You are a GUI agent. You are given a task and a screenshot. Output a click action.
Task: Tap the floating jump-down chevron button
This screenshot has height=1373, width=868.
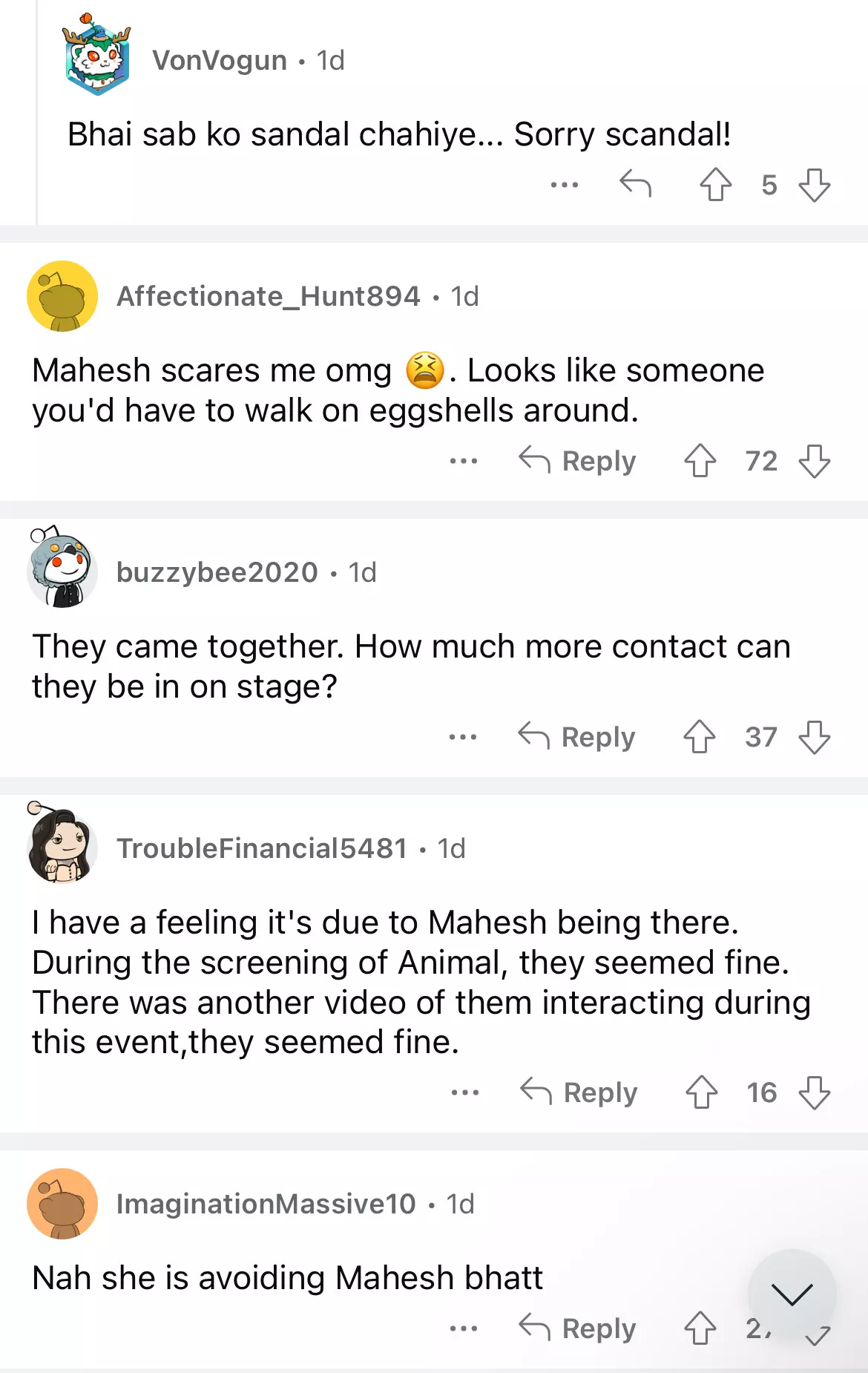(792, 1294)
